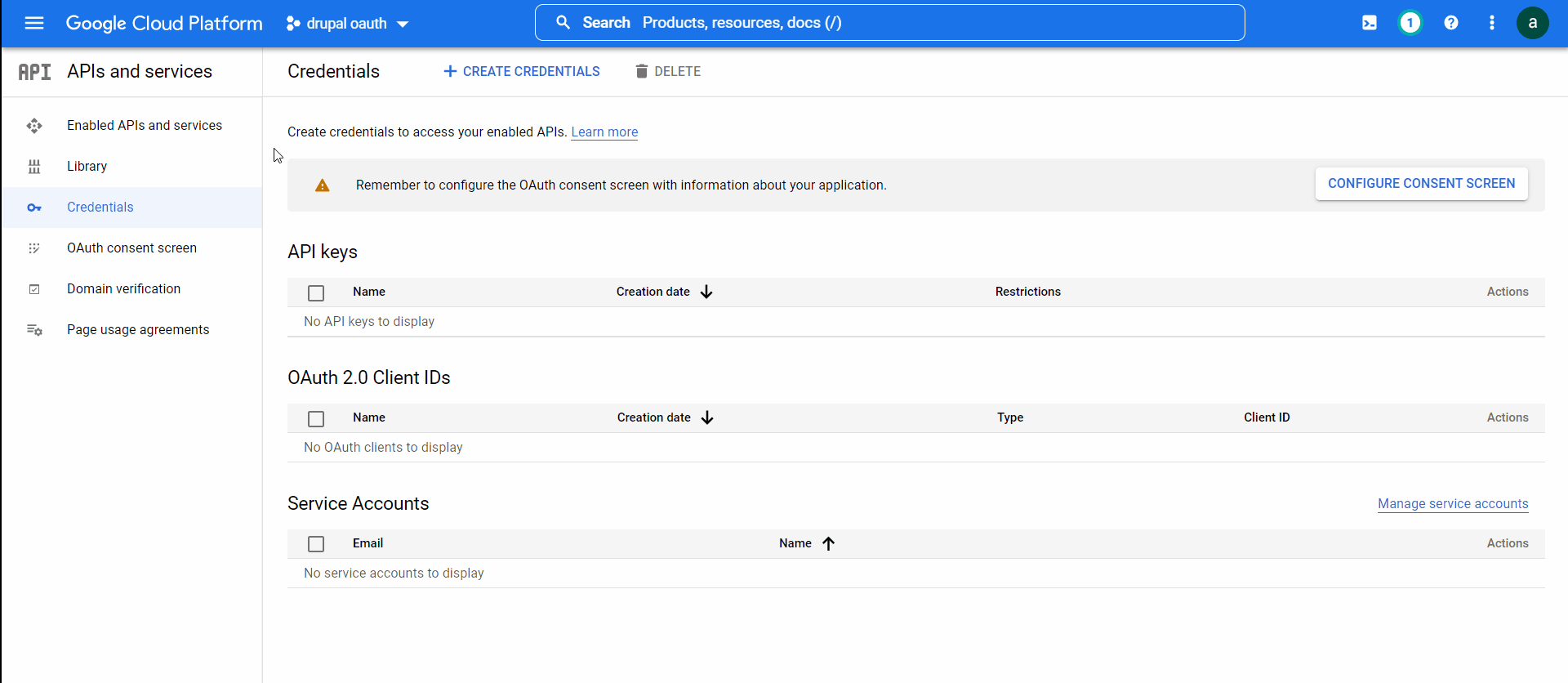Click 'No OAuth clients to display' text
The width and height of the screenshot is (1568, 683).
click(x=383, y=447)
